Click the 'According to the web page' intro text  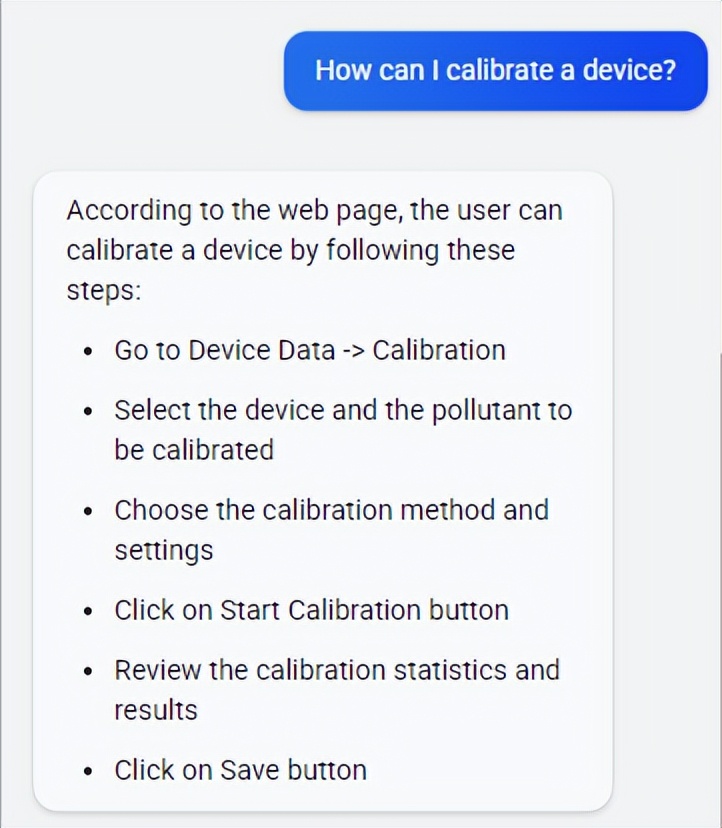[314, 250]
